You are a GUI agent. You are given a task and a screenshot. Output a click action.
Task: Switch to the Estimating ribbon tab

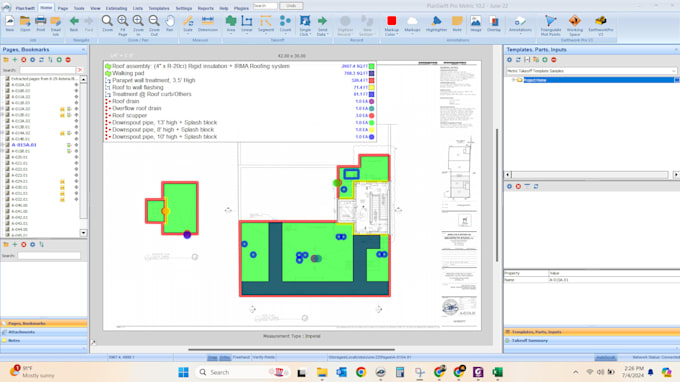click(116, 8)
